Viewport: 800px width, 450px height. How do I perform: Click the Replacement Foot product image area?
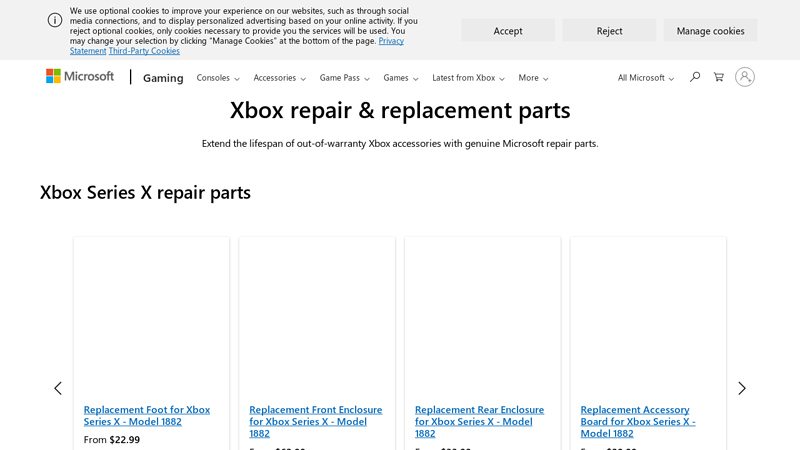pyautogui.click(x=152, y=320)
